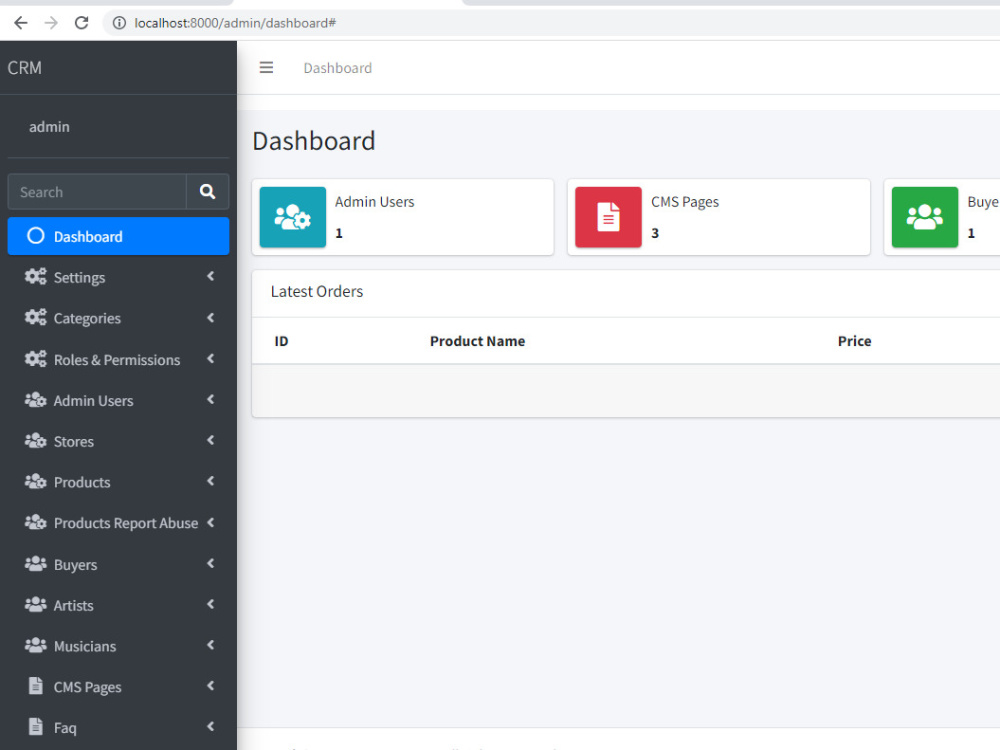Click the Products sidebar icon
1000x750 pixels.
[36, 482]
